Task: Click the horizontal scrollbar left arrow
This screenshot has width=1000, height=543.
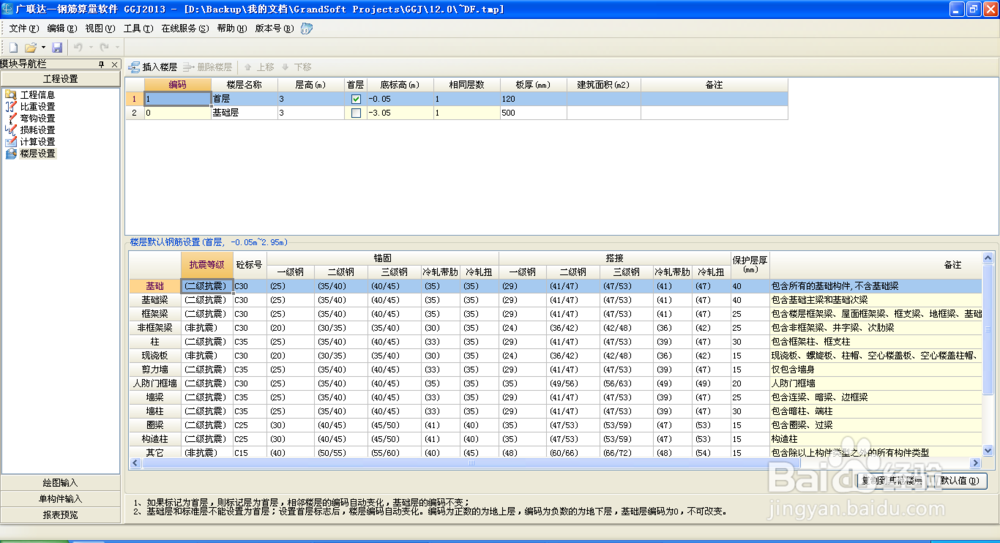Action: [135, 463]
